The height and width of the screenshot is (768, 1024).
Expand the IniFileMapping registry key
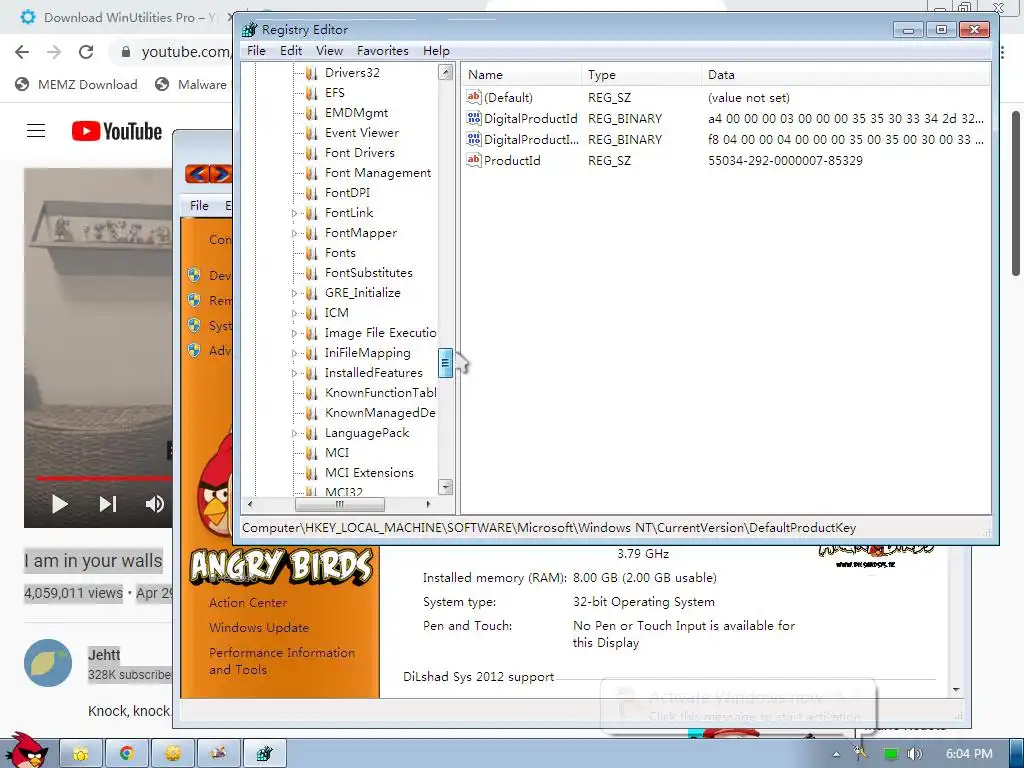tap(294, 354)
